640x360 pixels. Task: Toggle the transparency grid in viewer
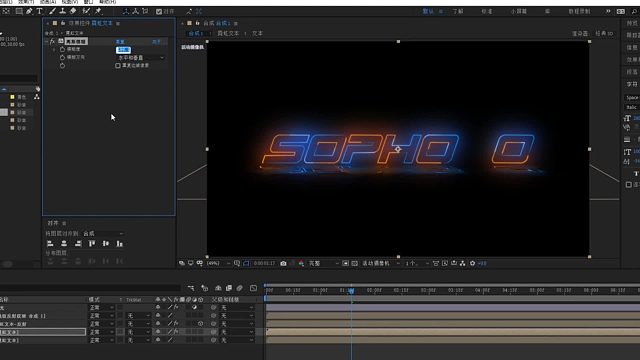coord(355,264)
